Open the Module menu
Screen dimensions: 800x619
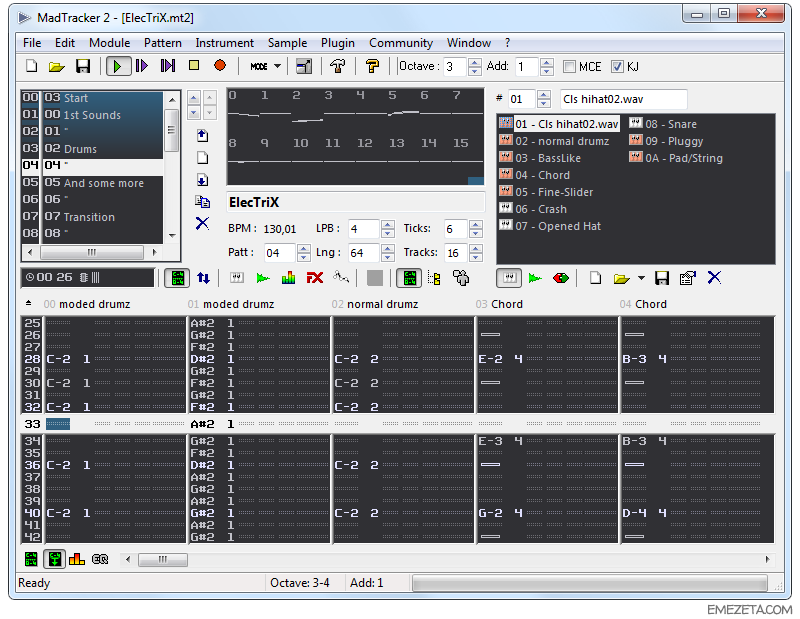pyautogui.click(x=110, y=43)
